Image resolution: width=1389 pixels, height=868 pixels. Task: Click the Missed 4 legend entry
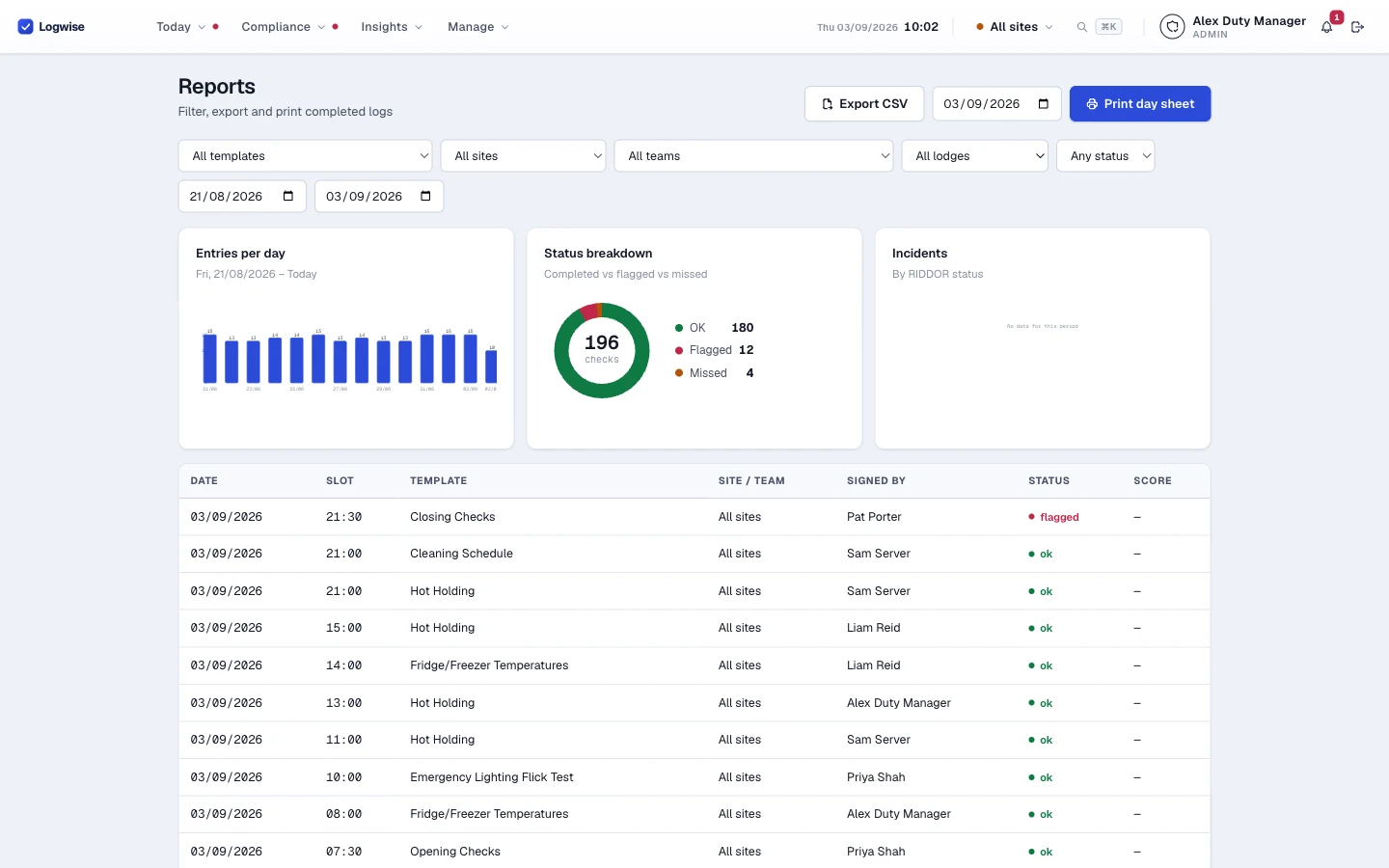coord(715,373)
